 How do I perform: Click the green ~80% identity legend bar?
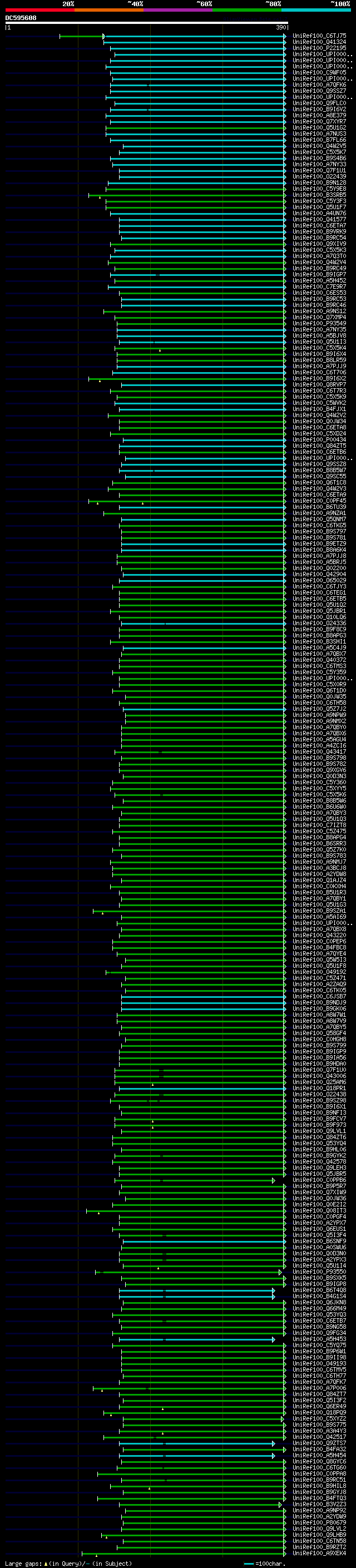[246, 10]
